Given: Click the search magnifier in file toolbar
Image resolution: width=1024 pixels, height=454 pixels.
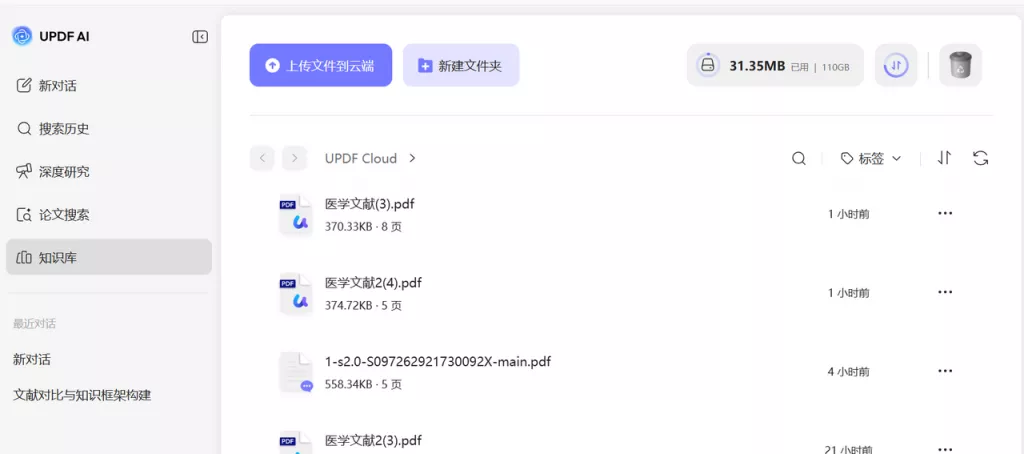Looking at the screenshot, I should tap(799, 158).
